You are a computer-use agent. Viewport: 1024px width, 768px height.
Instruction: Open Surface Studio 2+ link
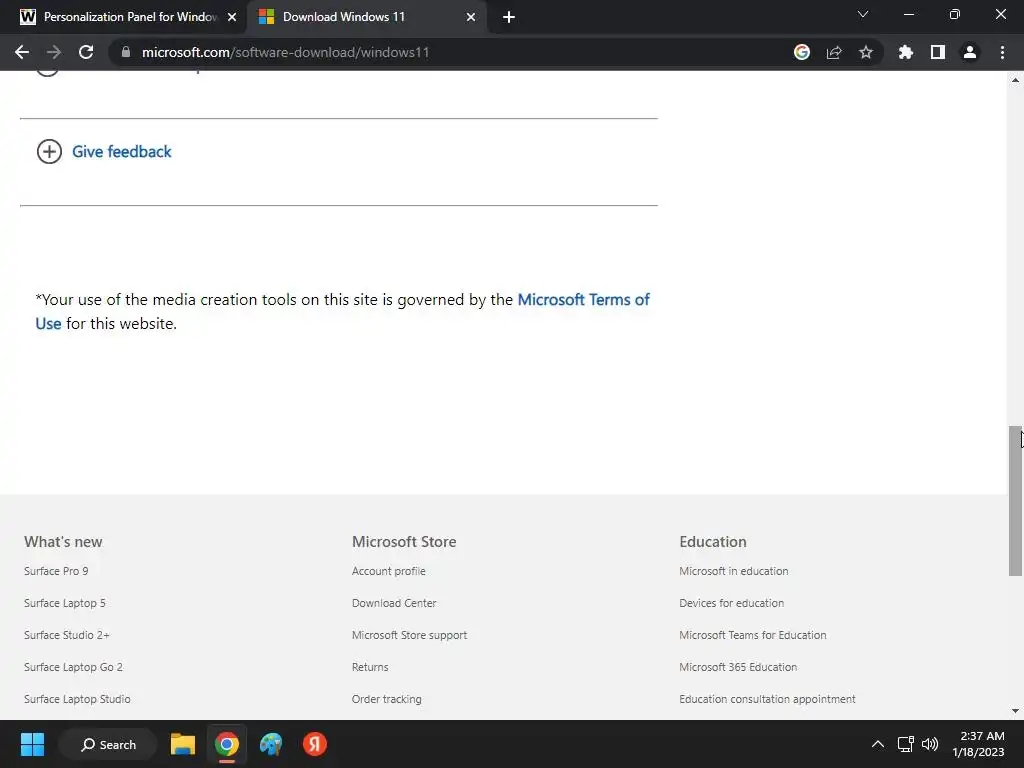67,635
